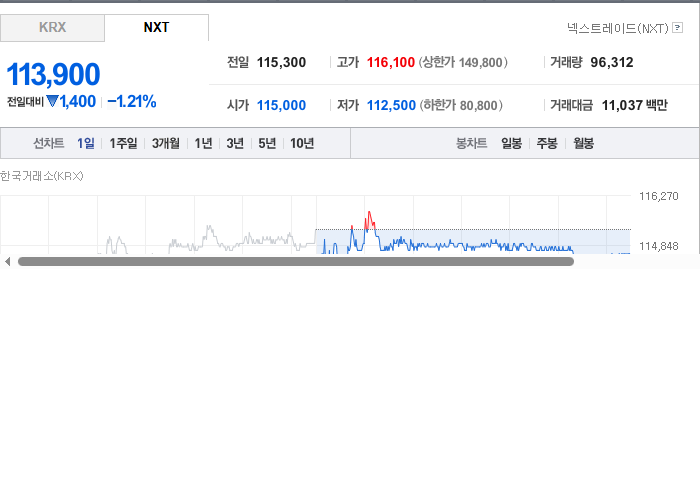Show the 1일 line chart

coord(85,143)
